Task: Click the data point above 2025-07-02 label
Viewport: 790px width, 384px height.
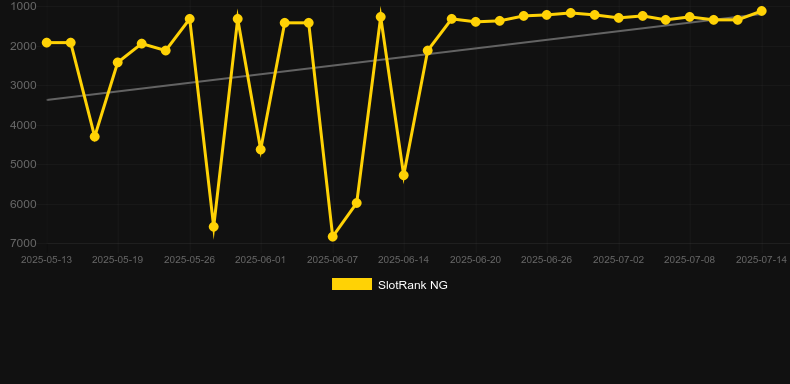Action: (x=619, y=18)
